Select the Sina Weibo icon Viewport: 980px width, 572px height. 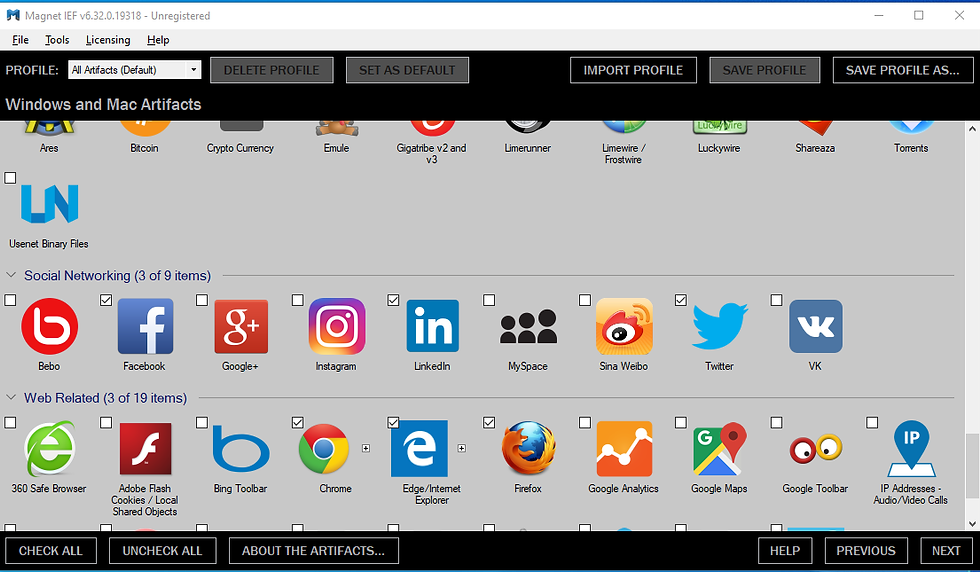tap(624, 326)
